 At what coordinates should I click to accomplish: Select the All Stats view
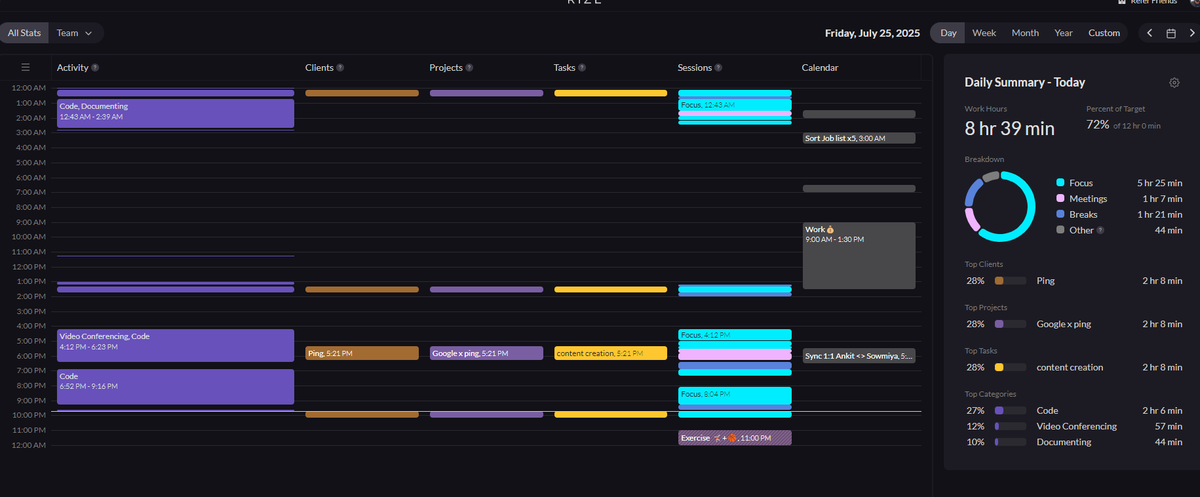tap(24, 33)
